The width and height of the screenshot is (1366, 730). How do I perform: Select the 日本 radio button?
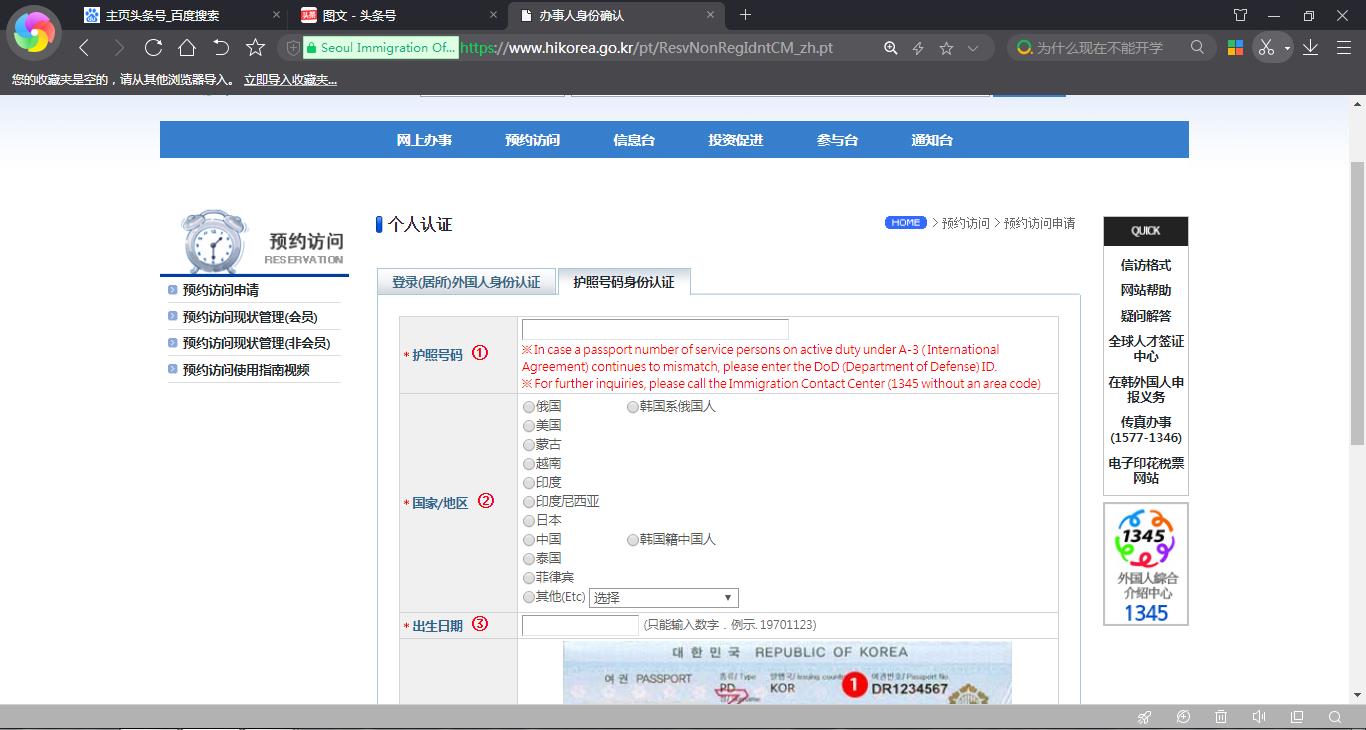tap(529, 520)
